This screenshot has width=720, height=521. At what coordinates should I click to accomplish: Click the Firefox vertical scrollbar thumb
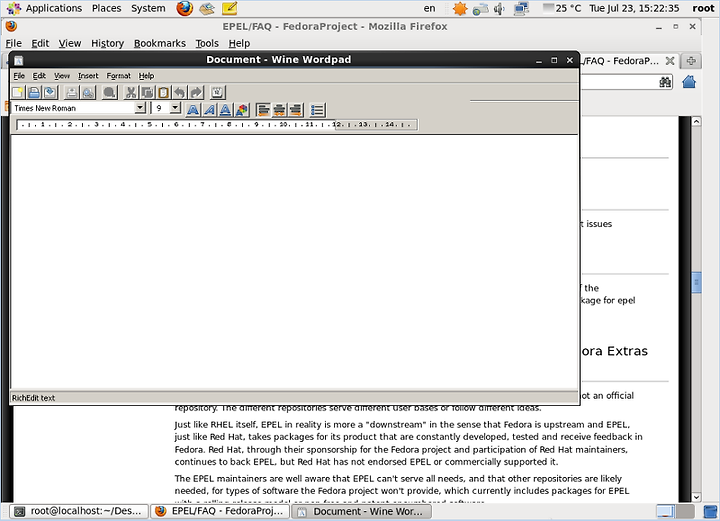(x=696, y=282)
